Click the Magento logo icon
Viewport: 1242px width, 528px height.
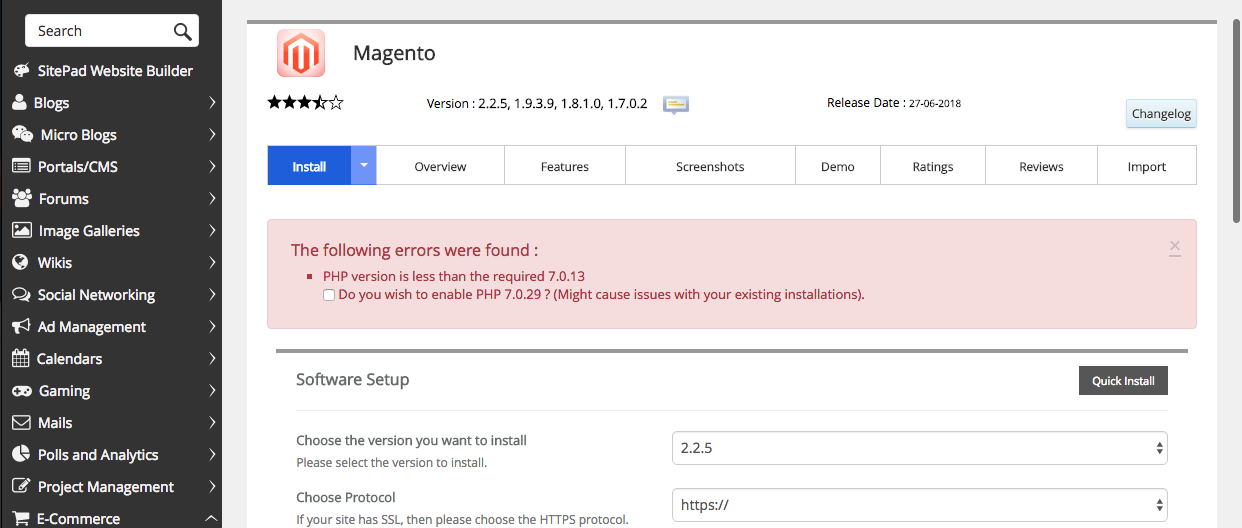[x=301, y=53]
